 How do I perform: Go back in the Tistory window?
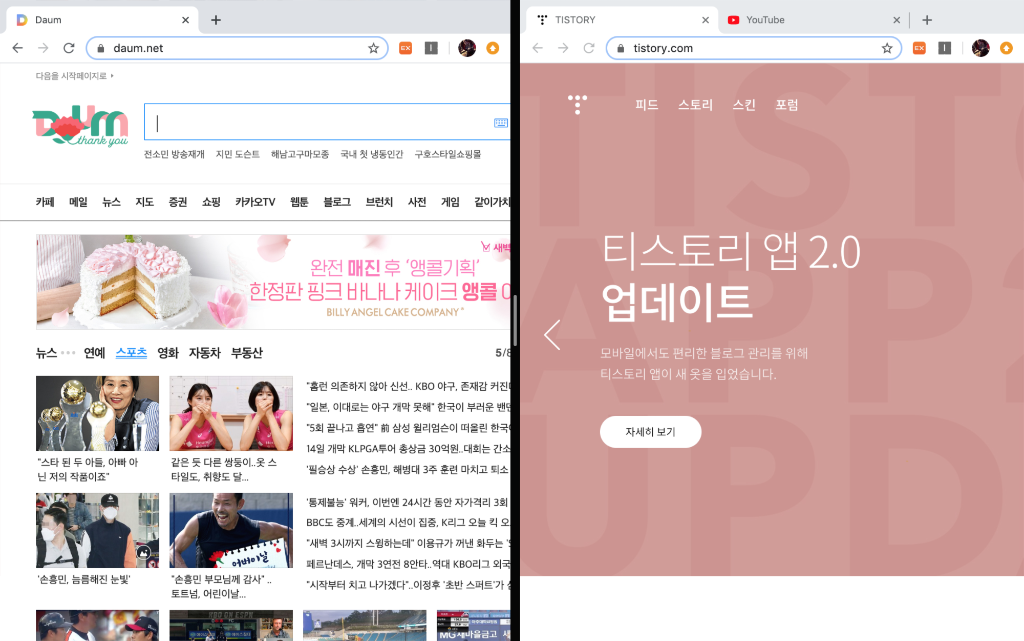pyautogui.click(x=537, y=48)
